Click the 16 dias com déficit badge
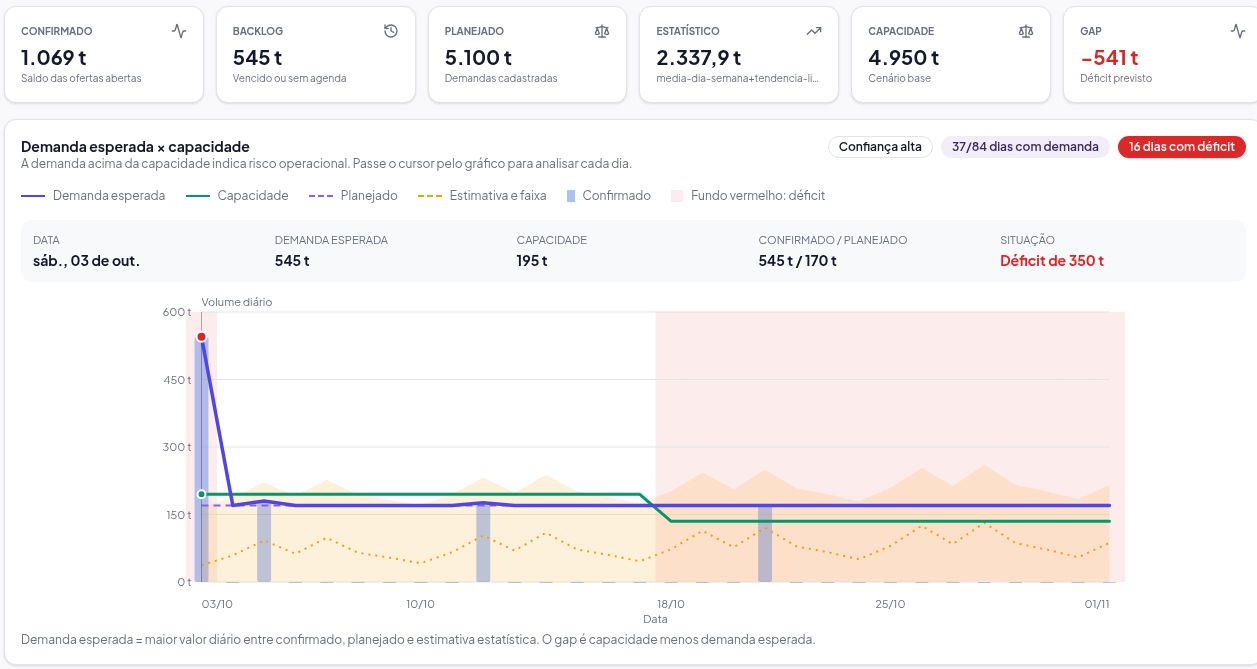 click(1182, 147)
